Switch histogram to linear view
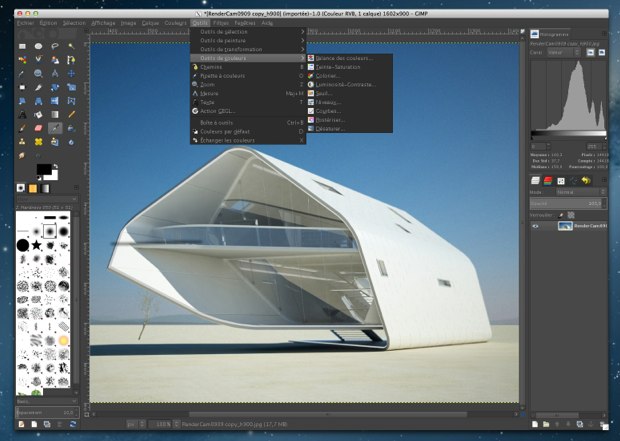This screenshot has width=620, height=441. click(590, 52)
